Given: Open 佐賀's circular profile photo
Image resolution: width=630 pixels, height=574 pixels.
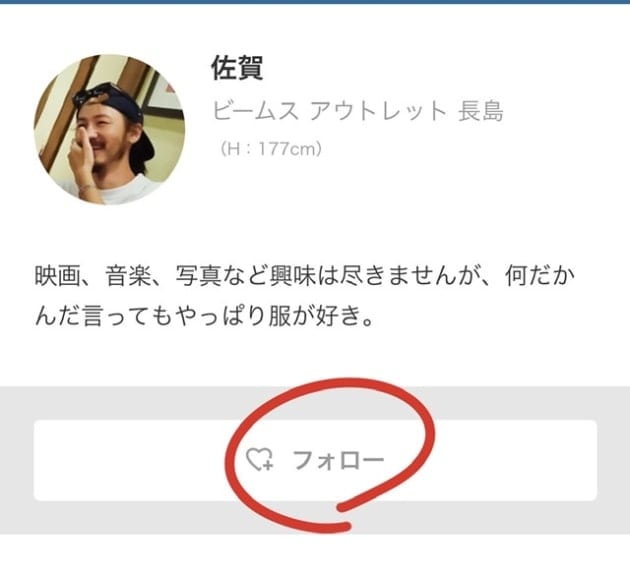Looking at the screenshot, I should coord(109,129).
